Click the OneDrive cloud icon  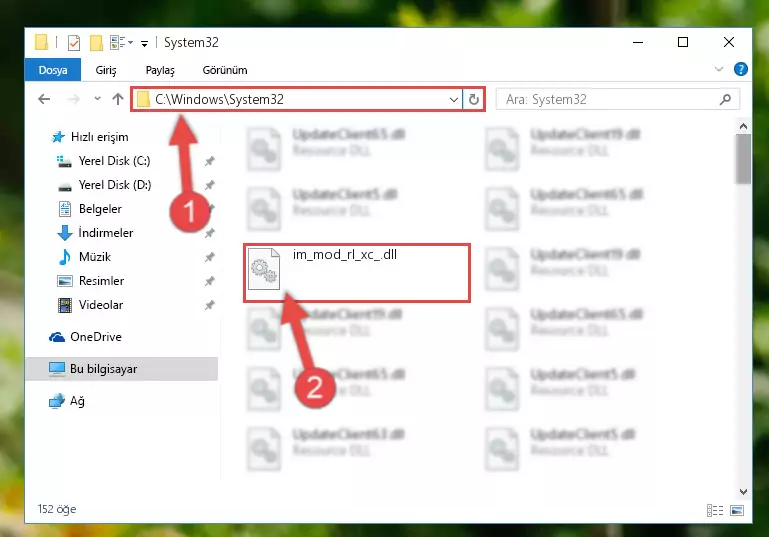tap(57, 337)
